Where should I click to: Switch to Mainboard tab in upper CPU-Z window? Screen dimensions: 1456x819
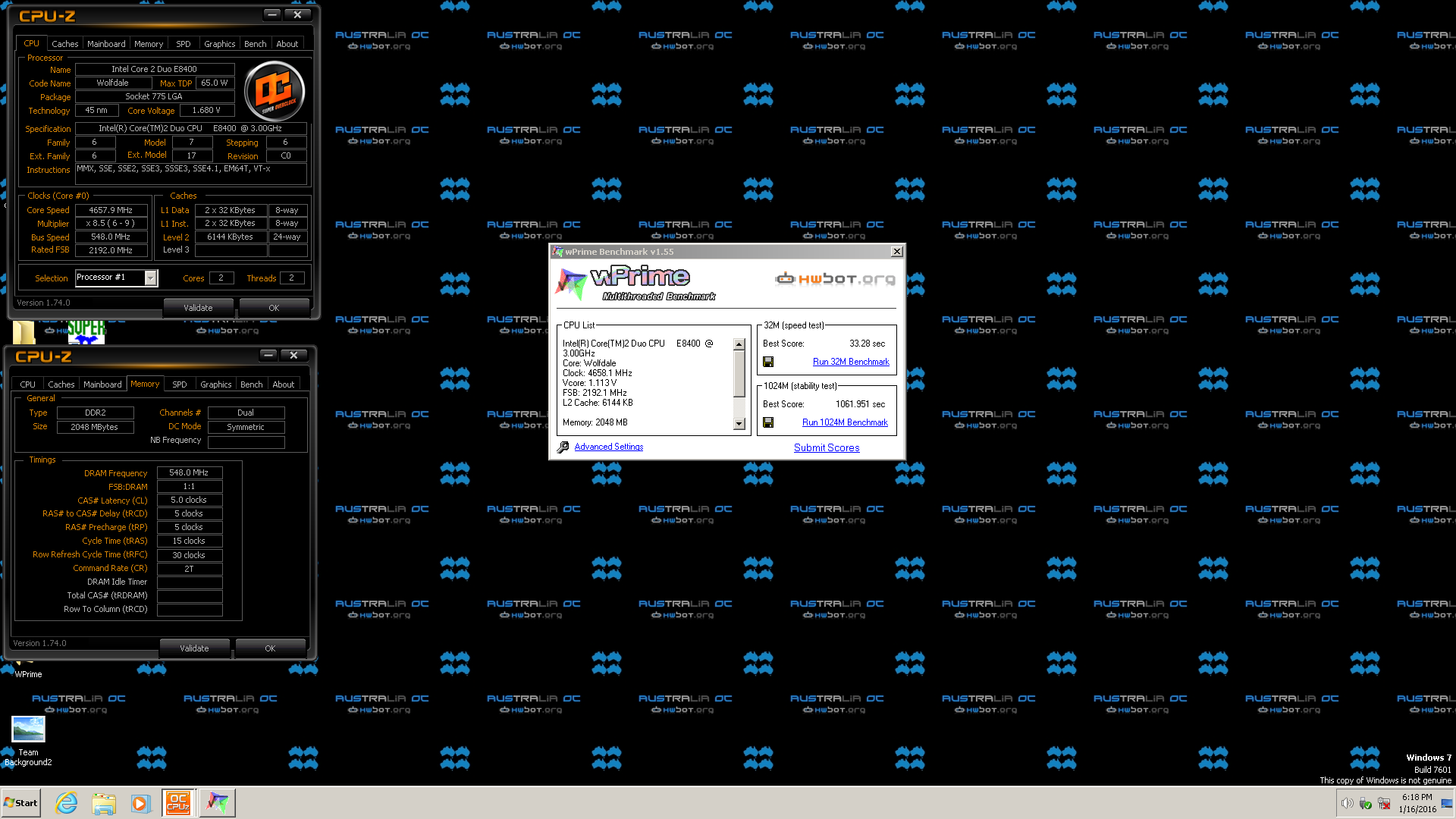(106, 44)
